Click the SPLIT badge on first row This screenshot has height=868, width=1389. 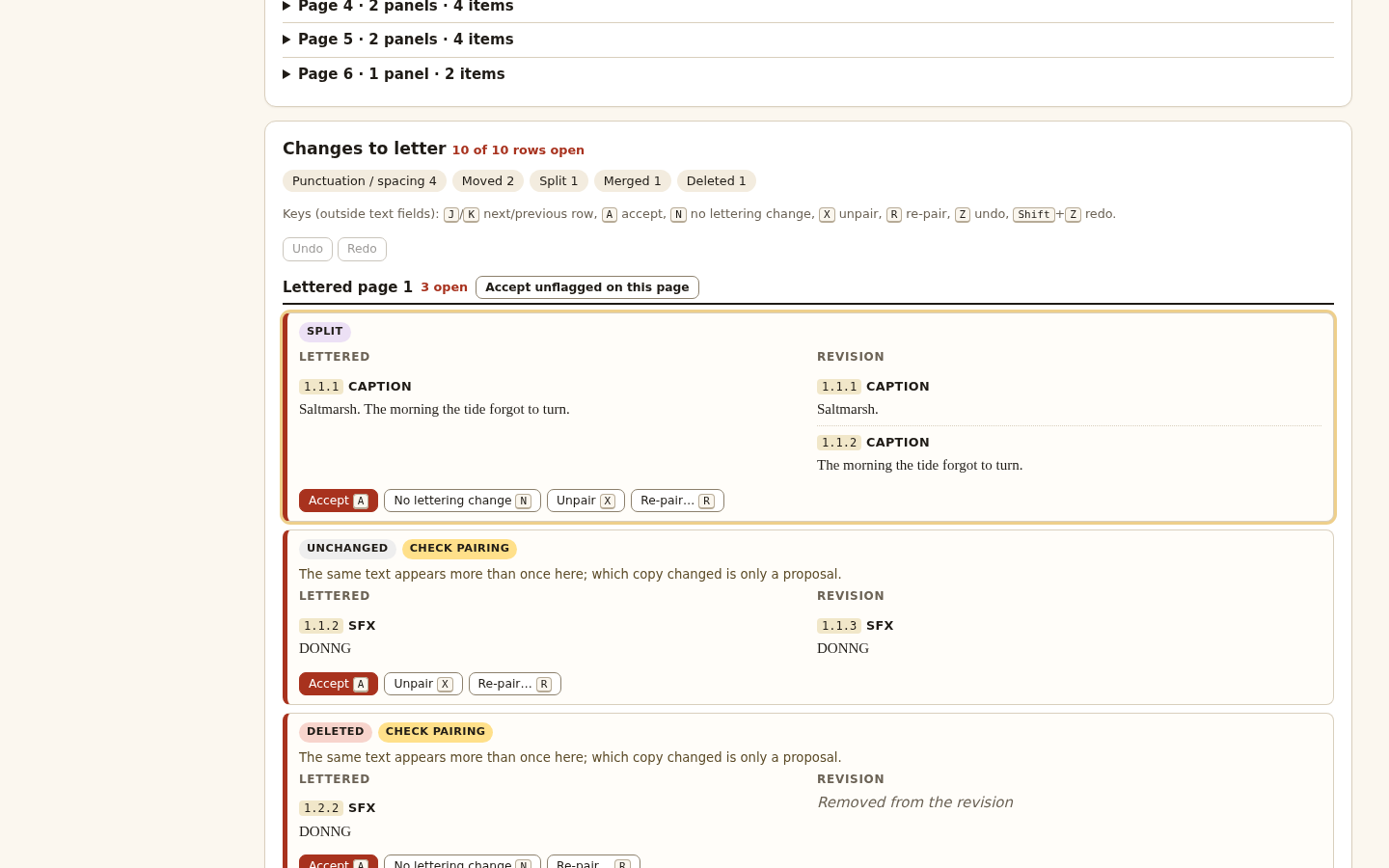point(325,332)
